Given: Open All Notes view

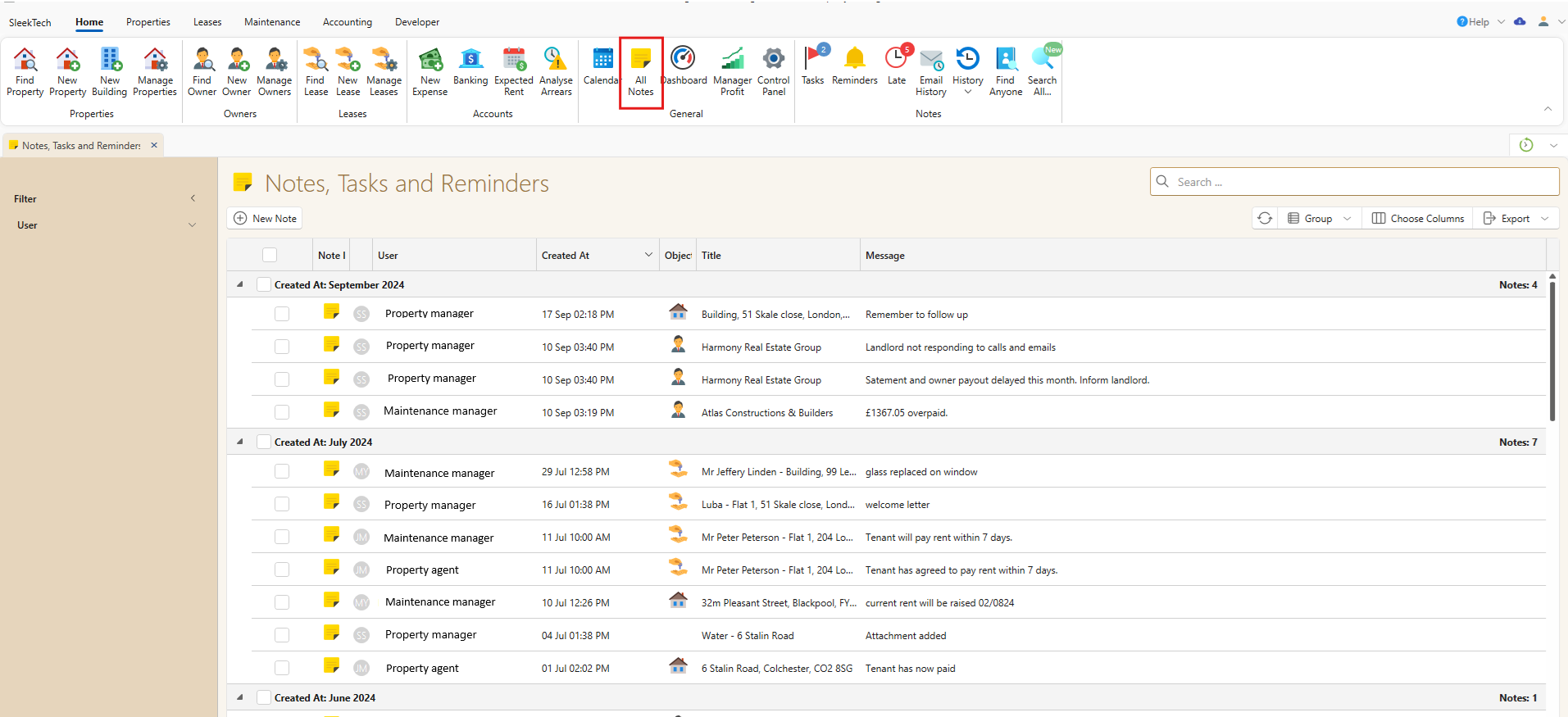Looking at the screenshot, I should [641, 71].
